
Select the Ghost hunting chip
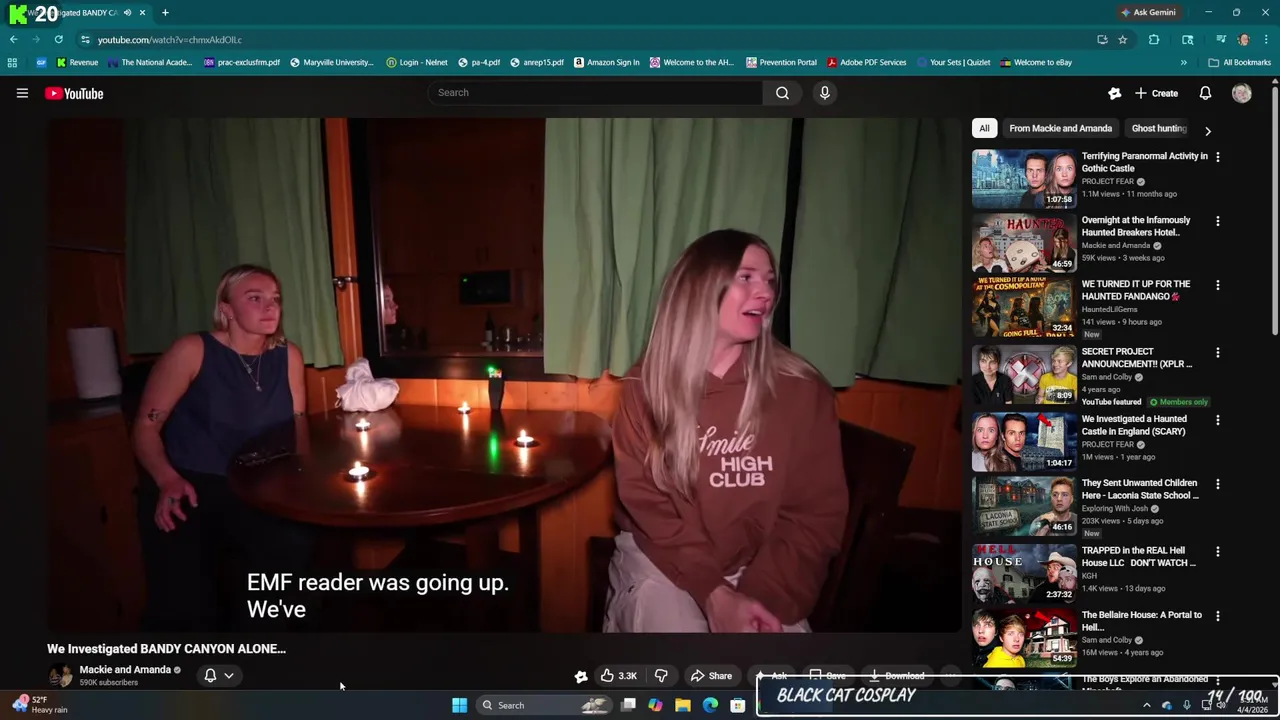pos(1158,128)
